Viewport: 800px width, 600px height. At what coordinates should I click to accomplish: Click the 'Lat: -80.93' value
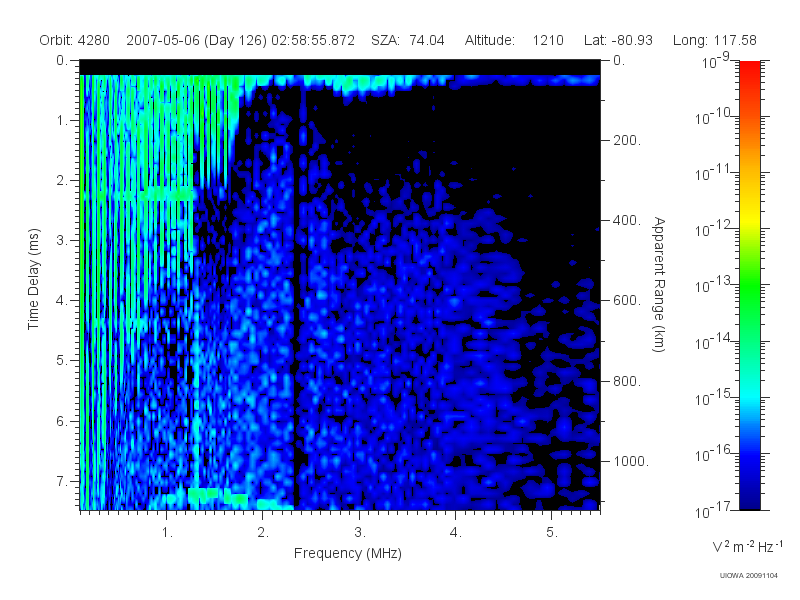click(x=618, y=40)
